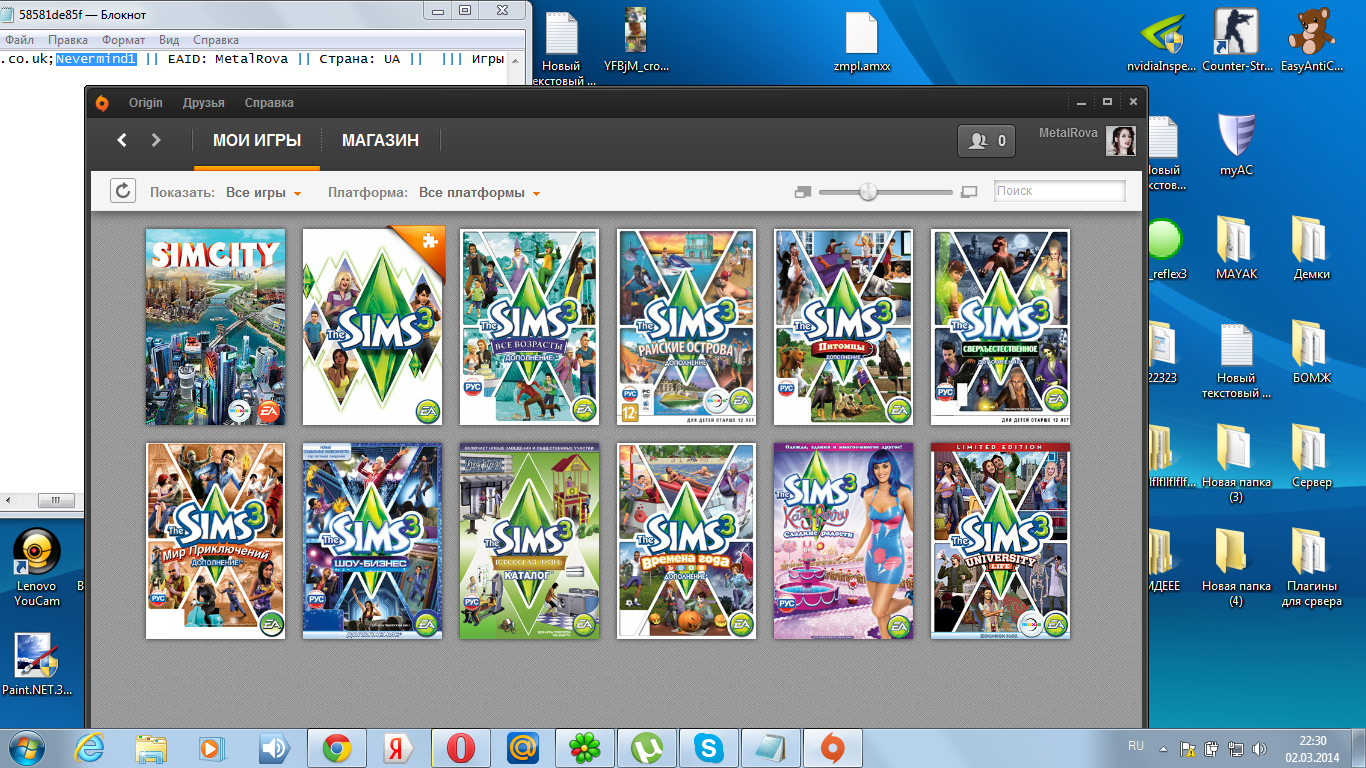Viewport: 1366px width, 768px height.
Task: Select The Sims 3 Шоу-бизнес cover
Action: tap(372, 541)
